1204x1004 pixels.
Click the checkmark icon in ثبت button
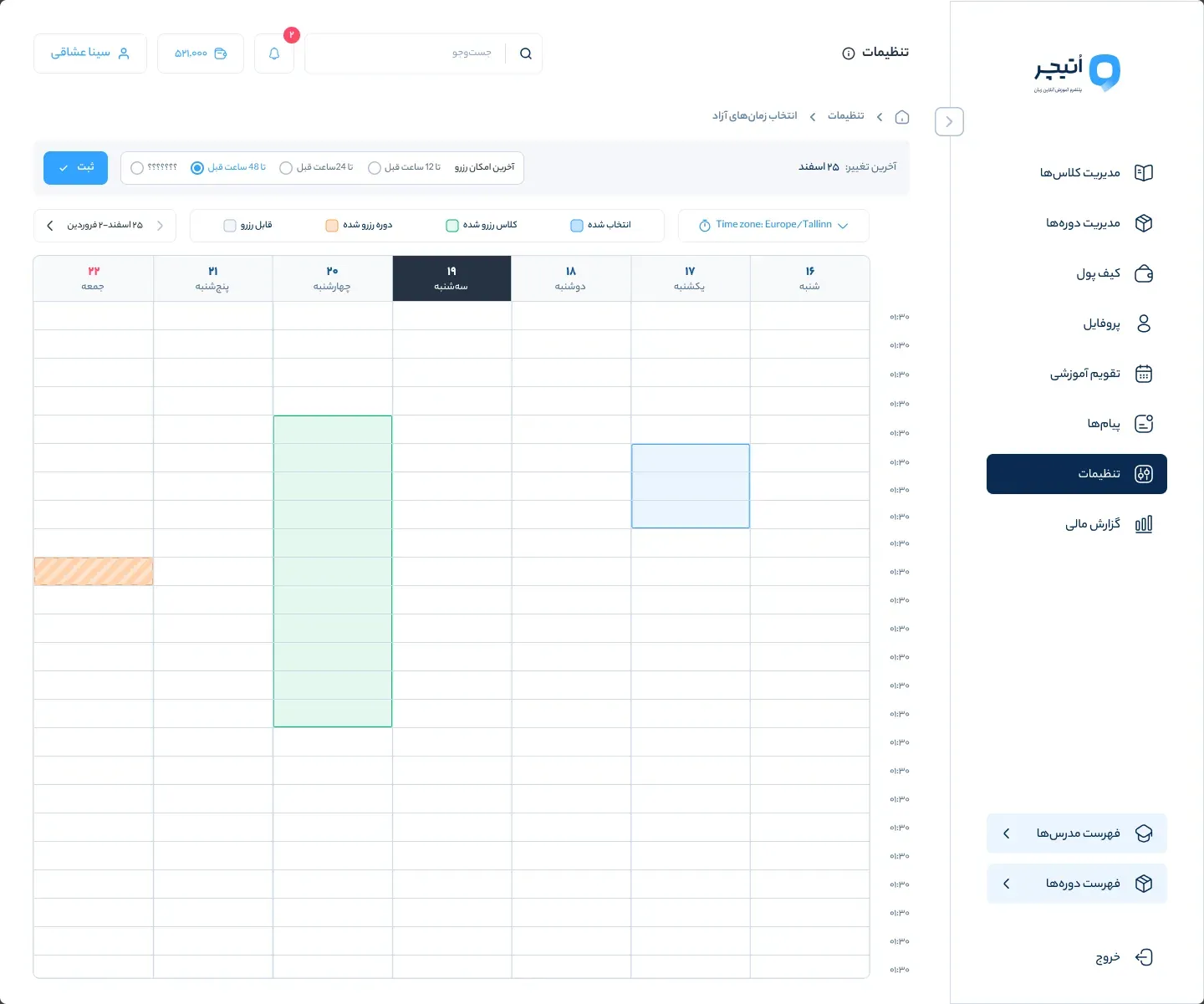click(64, 168)
